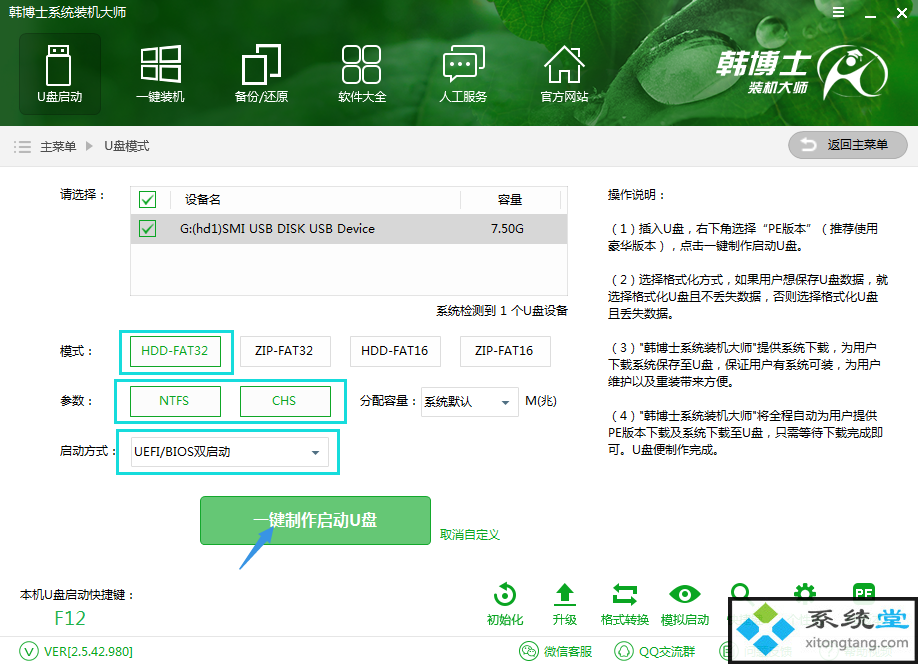Open the 软件大全 software library
Screen dimensions: 918x664
pos(362,74)
